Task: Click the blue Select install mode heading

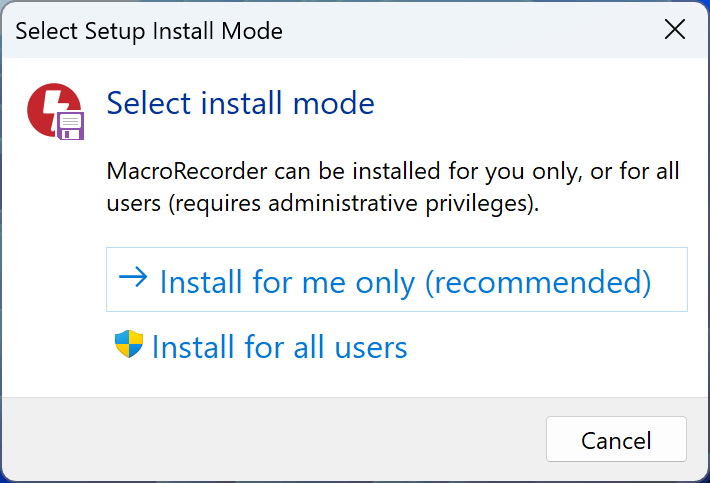Action: [x=240, y=102]
